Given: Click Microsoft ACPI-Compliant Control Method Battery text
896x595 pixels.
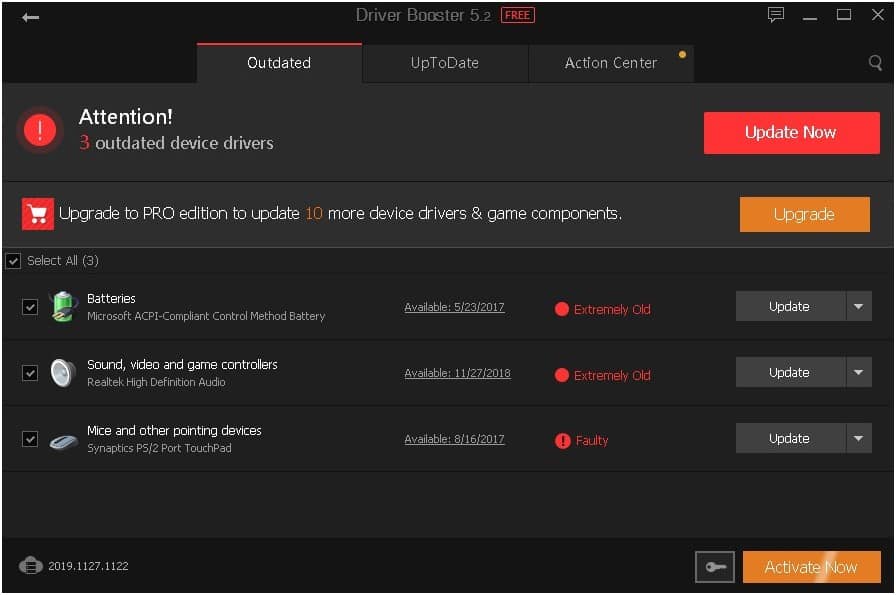Looking at the screenshot, I should coord(206,316).
